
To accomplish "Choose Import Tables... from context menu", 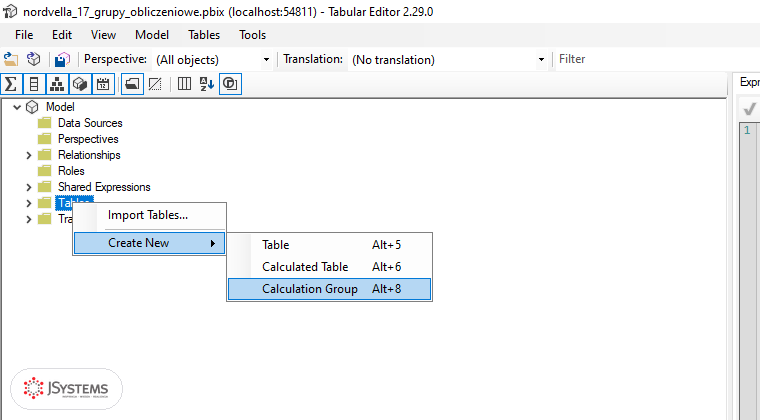I will pos(149,215).
